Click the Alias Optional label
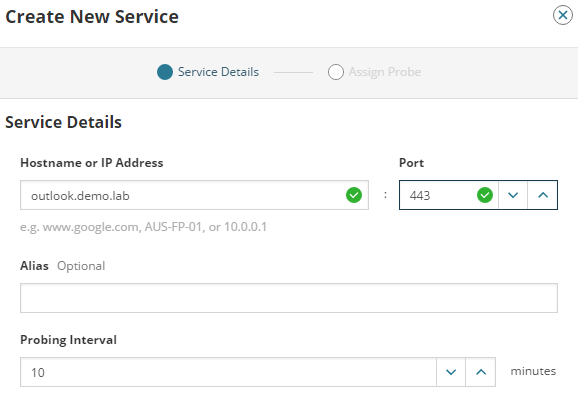Viewport: 578px width, 394px height. (x=63, y=266)
